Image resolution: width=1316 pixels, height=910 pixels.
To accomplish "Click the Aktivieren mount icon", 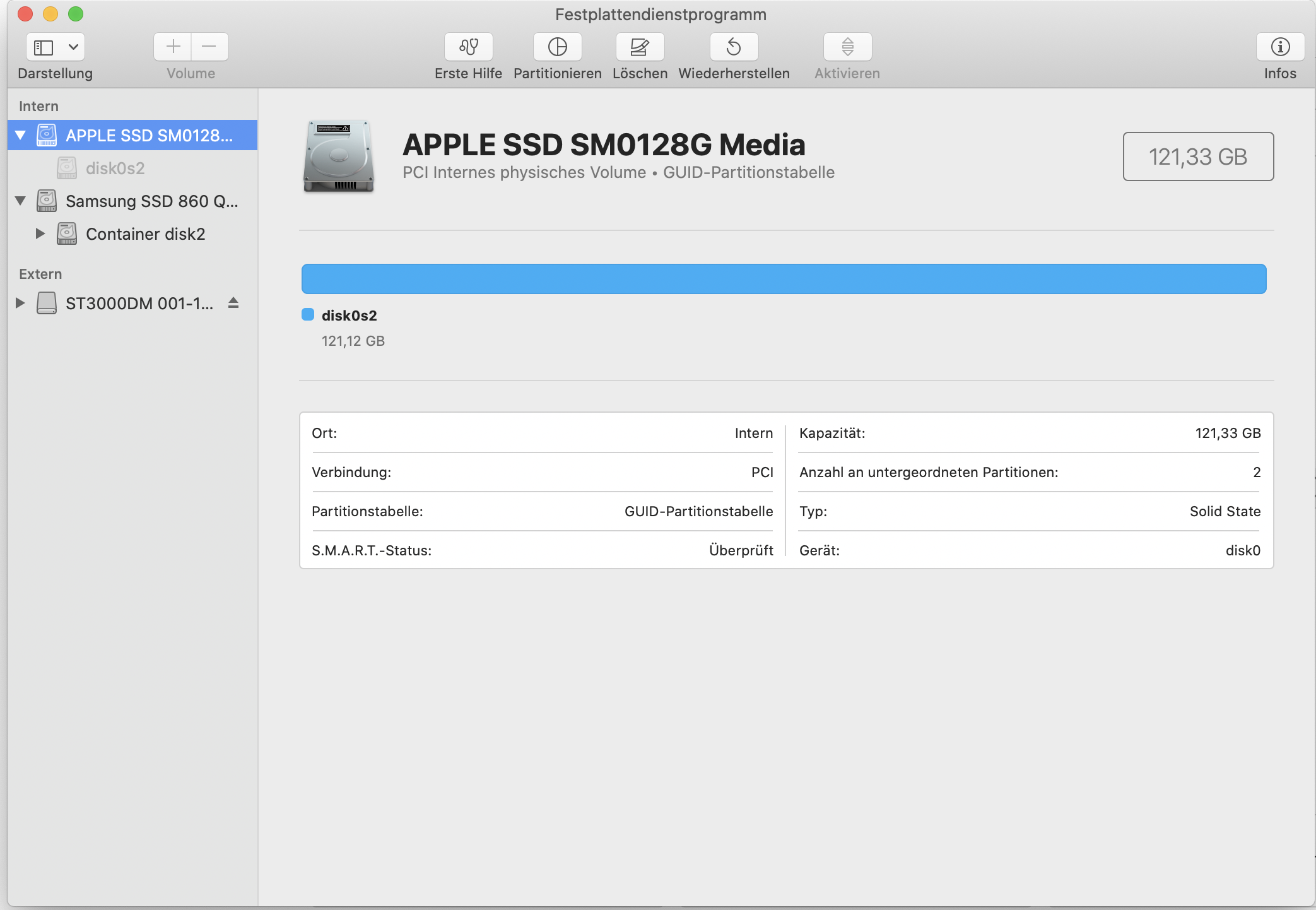I will (x=847, y=47).
